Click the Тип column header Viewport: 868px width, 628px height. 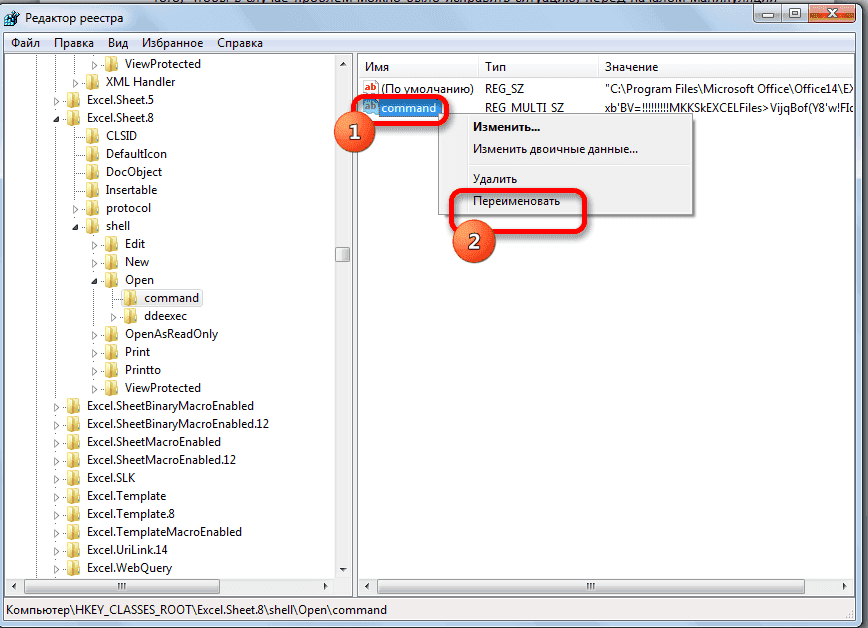click(539, 67)
